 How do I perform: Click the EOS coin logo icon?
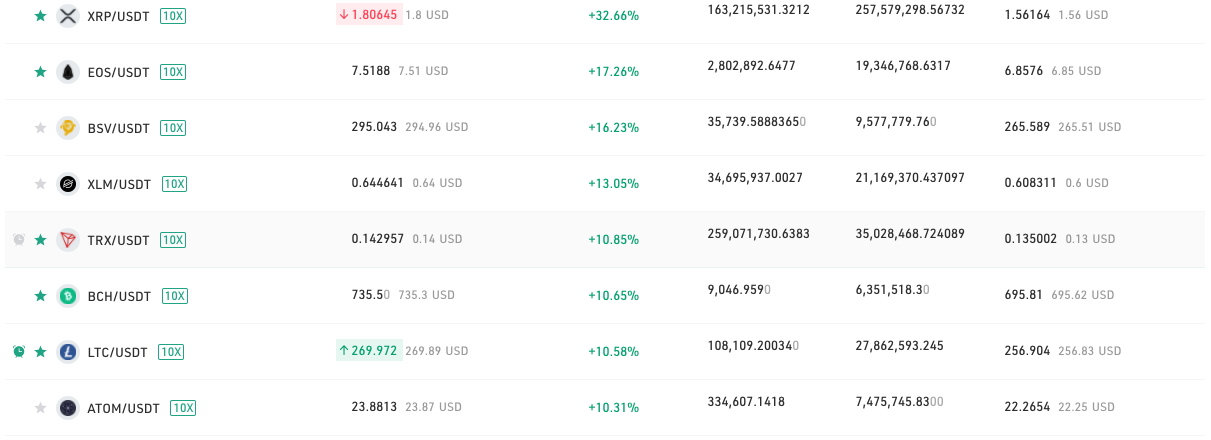click(68, 72)
